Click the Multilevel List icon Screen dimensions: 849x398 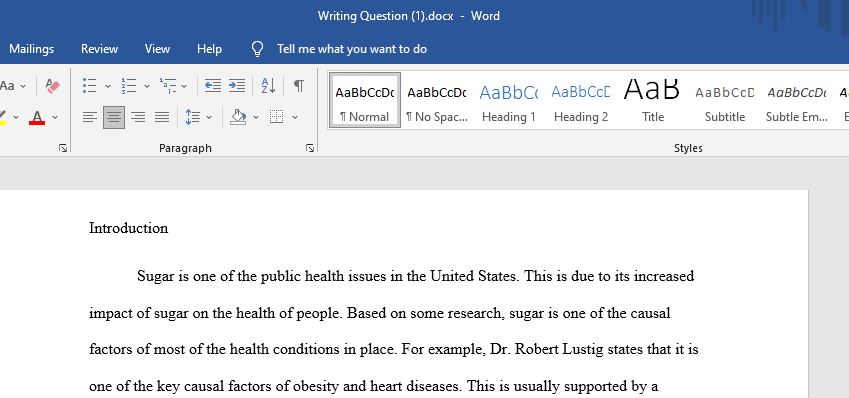click(168, 86)
